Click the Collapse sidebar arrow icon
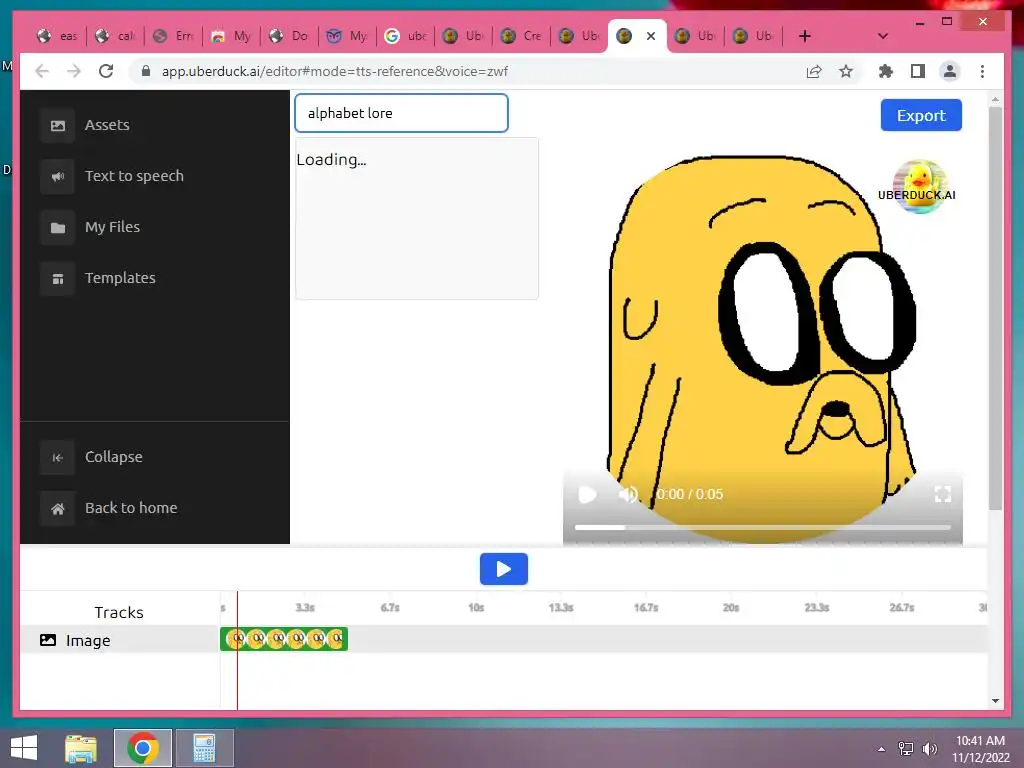Viewport: 1024px width, 768px height. pos(57,457)
